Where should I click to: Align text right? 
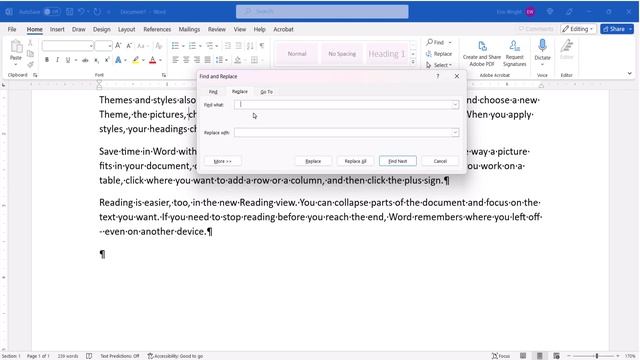coord(197,60)
